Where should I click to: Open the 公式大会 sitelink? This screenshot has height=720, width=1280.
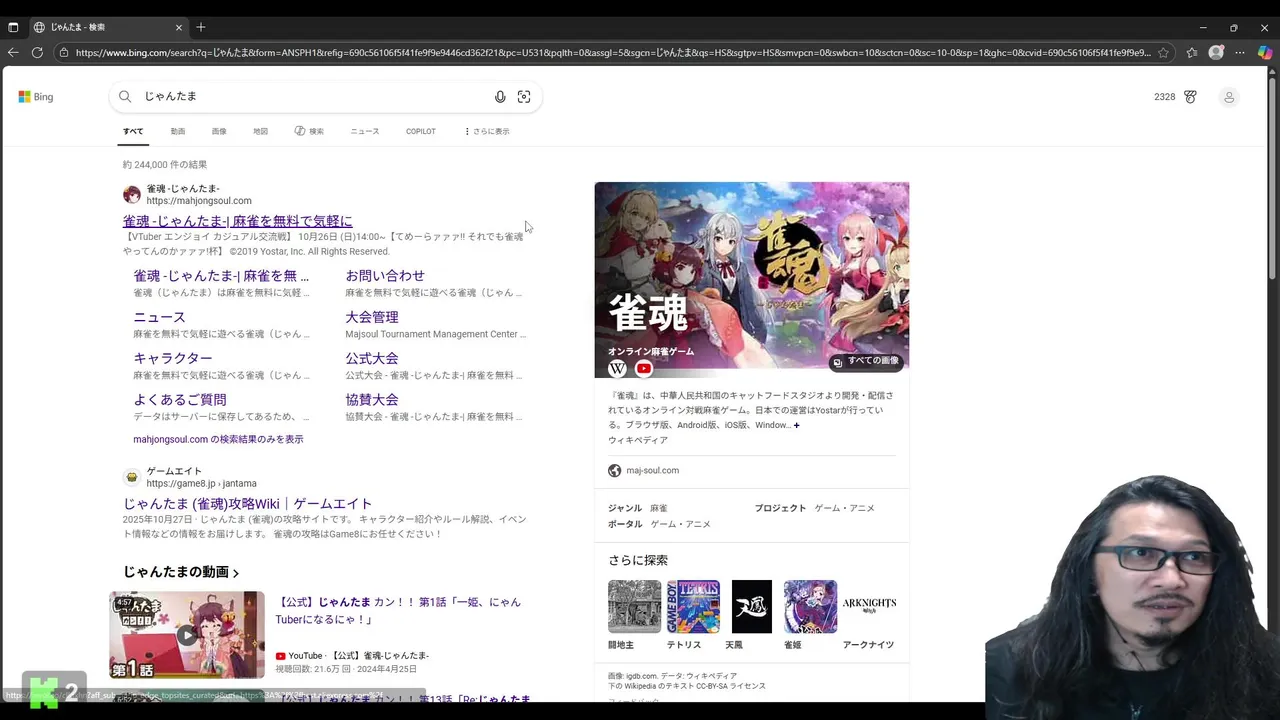[372, 358]
